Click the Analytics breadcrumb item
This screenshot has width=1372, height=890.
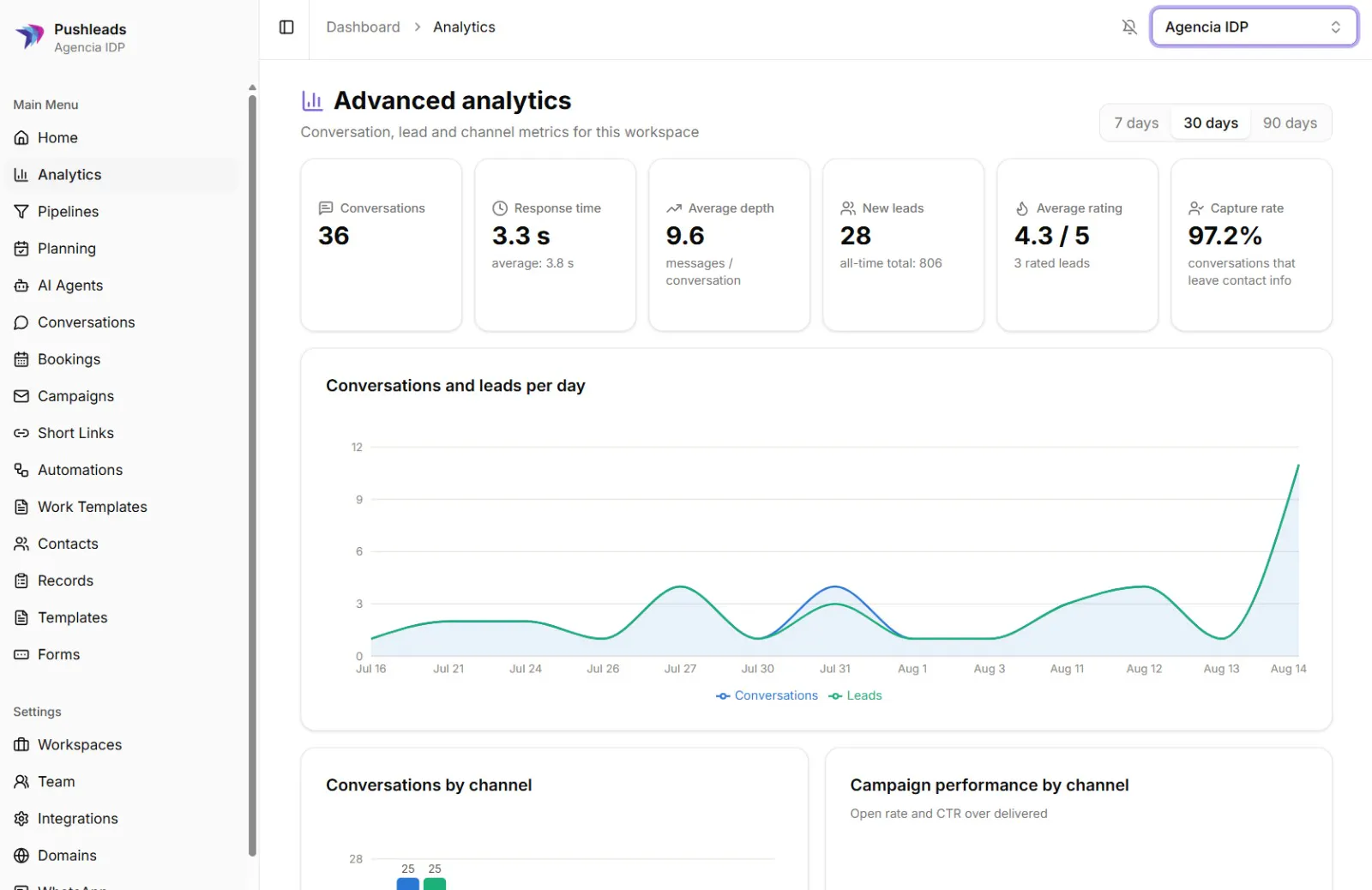click(464, 27)
